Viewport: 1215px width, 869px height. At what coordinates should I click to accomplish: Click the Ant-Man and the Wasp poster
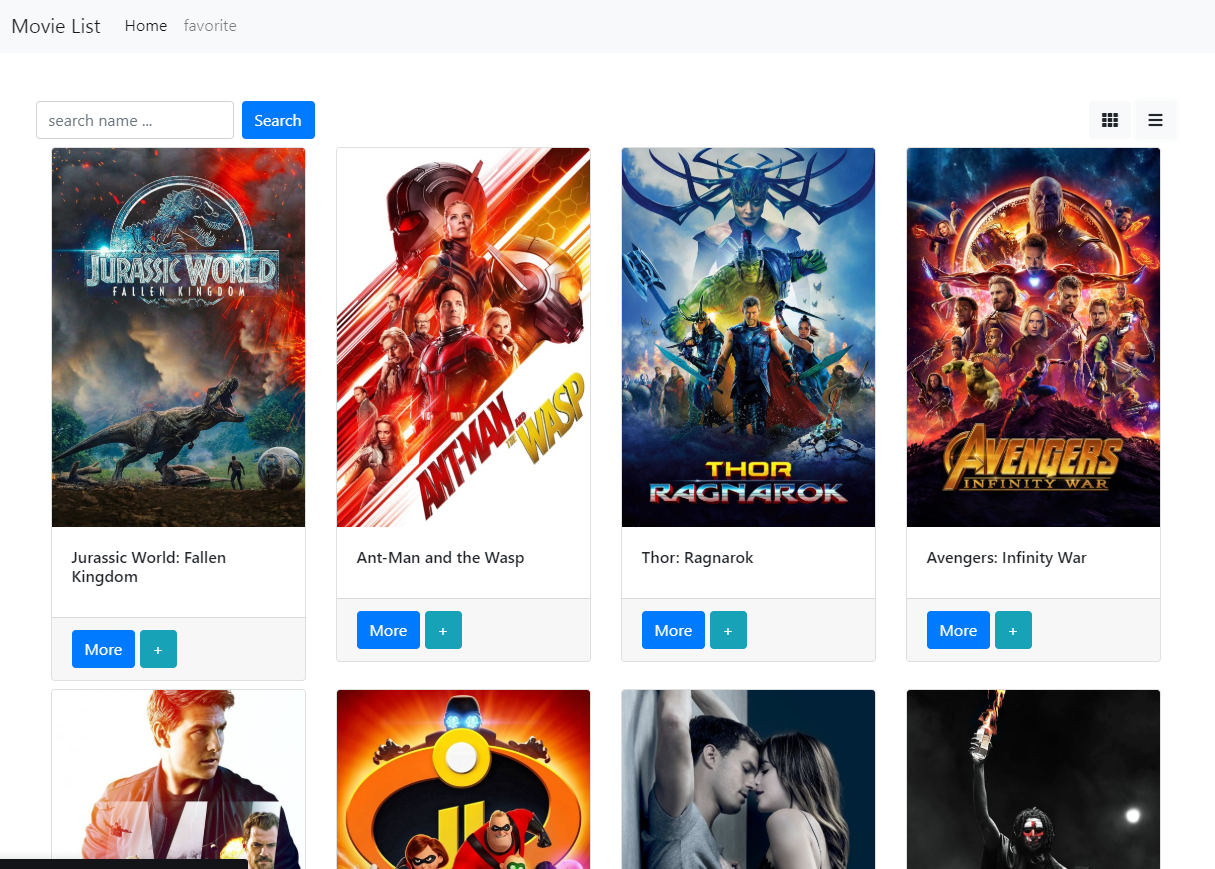[x=463, y=337]
